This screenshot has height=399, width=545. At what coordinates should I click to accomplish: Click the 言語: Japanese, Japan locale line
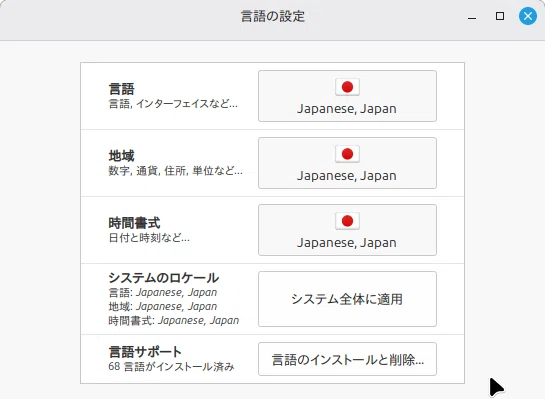click(x=163, y=293)
